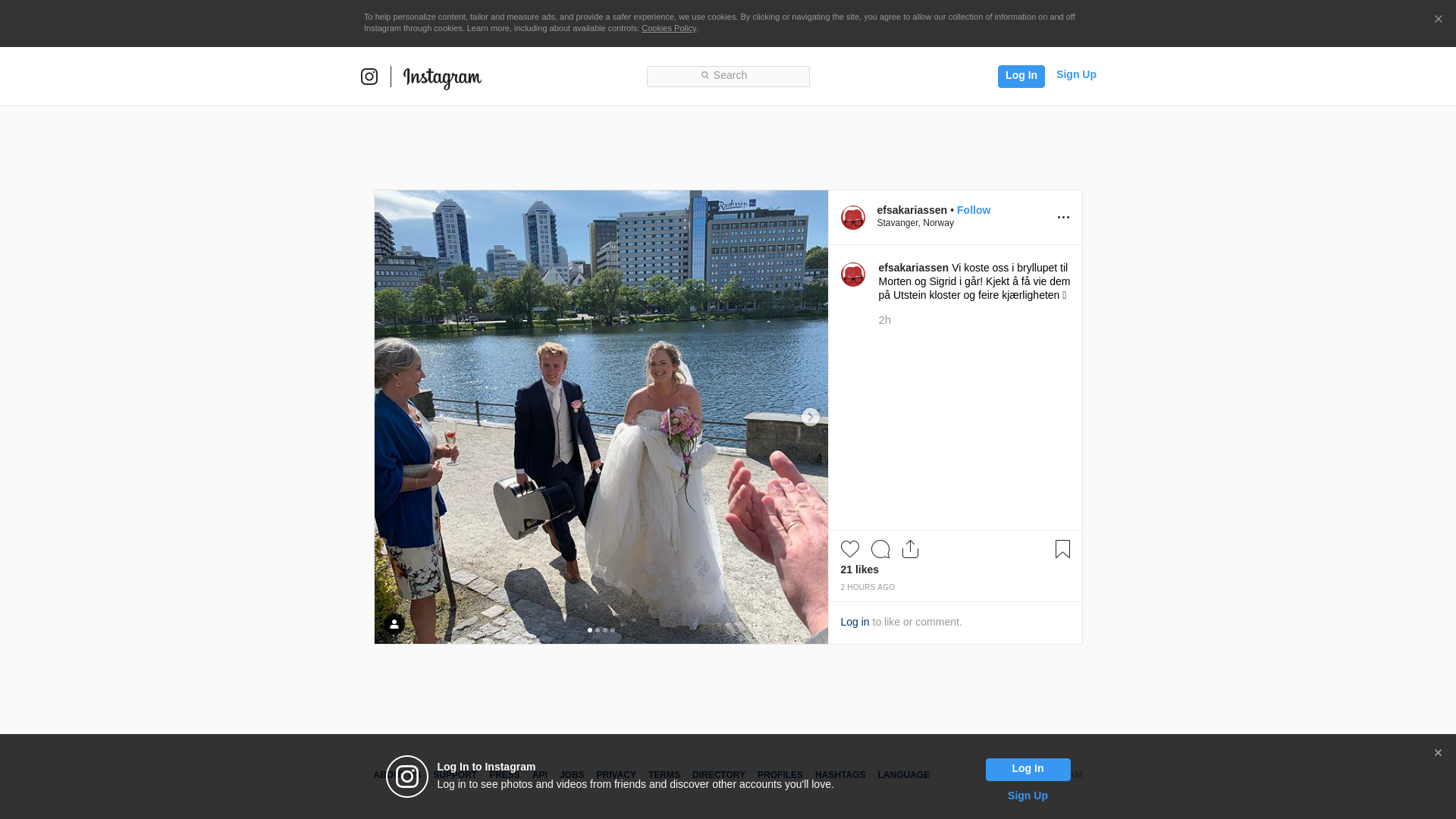The width and height of the screenshot is (1456, 819).
Task: Open efsakariassen username in caption
Action: coord(913,268)
